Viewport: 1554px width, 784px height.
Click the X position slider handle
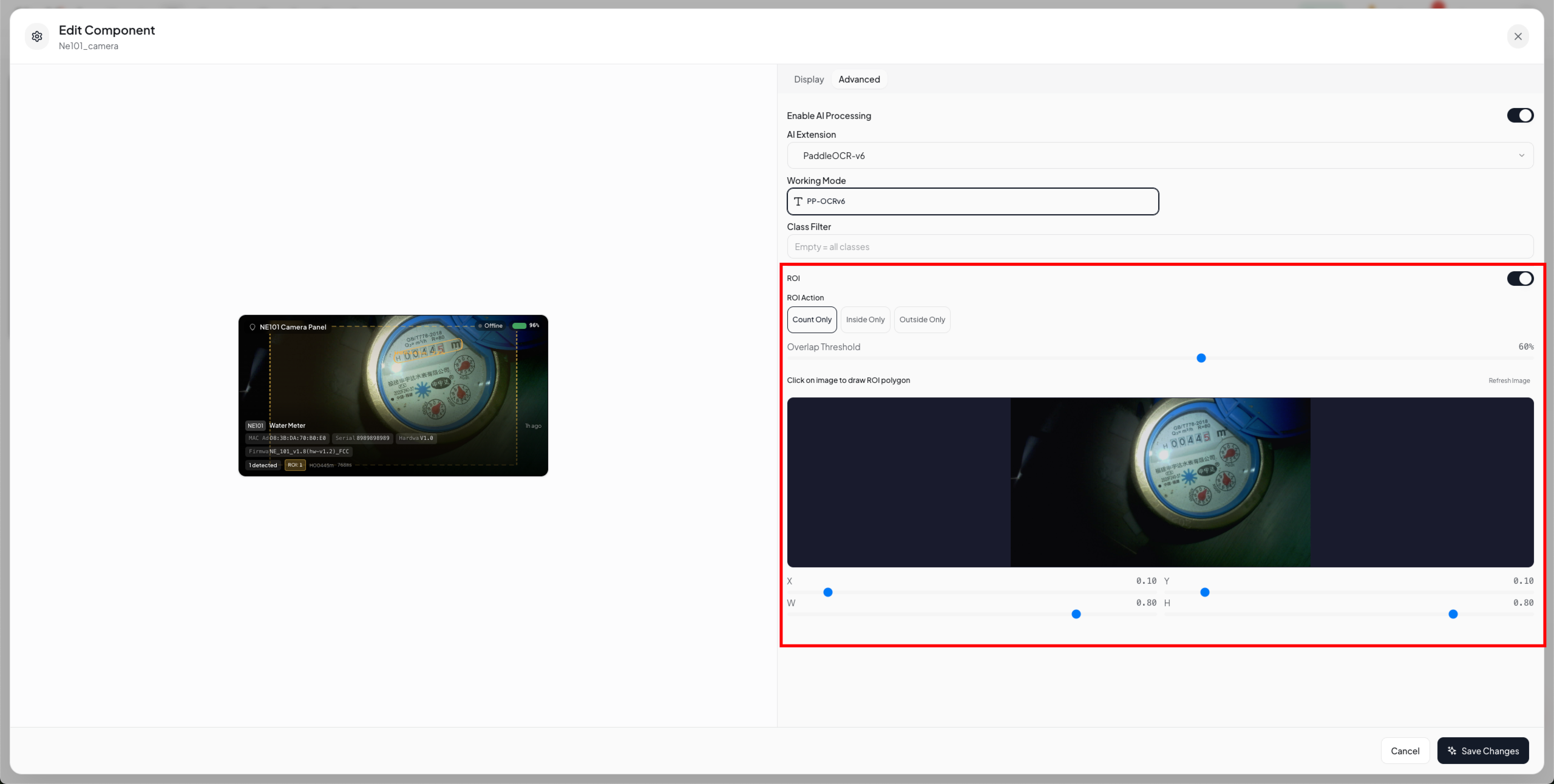tap(827, 592)
